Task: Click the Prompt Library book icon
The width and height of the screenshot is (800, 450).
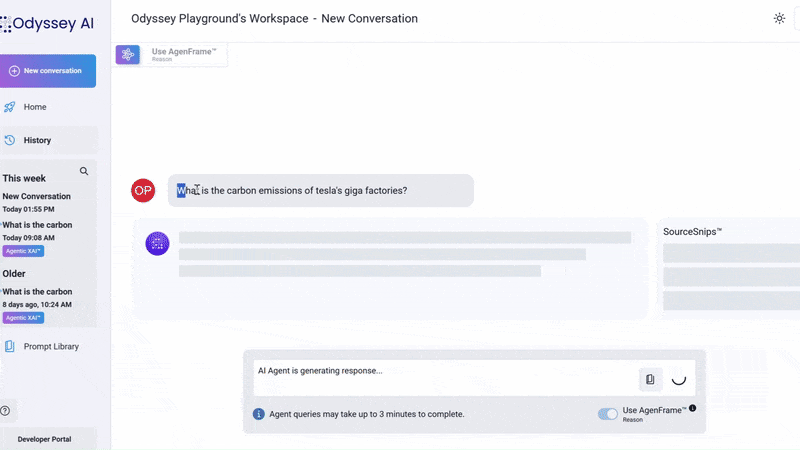Action: (10, 346)
